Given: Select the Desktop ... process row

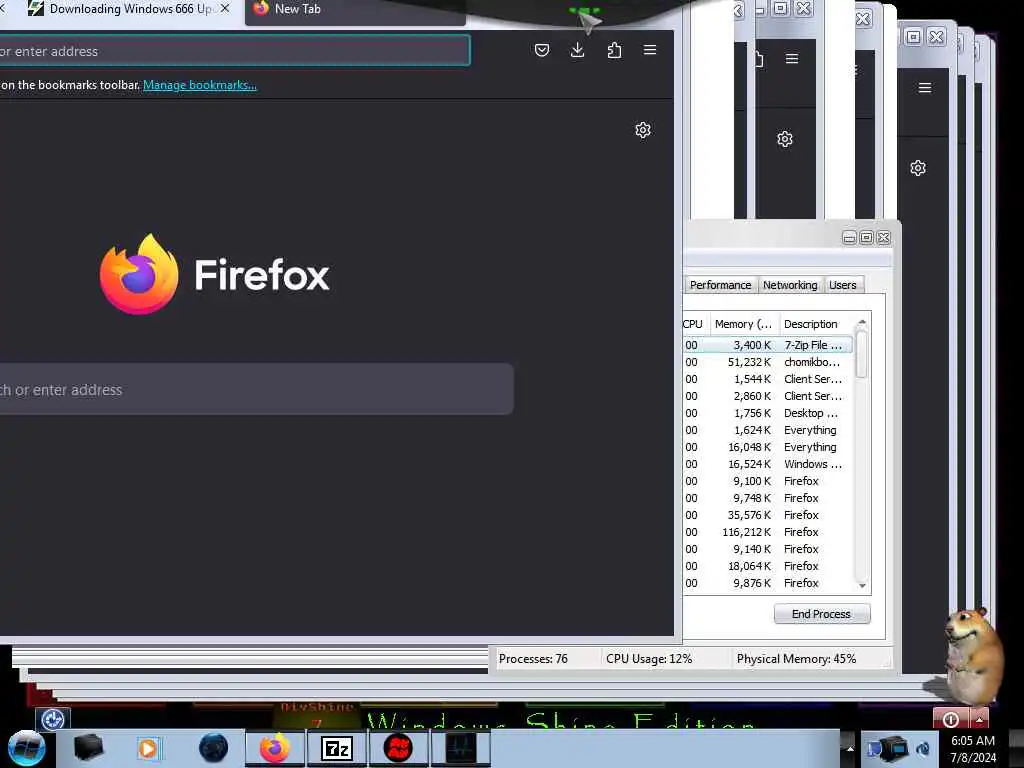Looking at the screenshot, I should pos(767,413).
